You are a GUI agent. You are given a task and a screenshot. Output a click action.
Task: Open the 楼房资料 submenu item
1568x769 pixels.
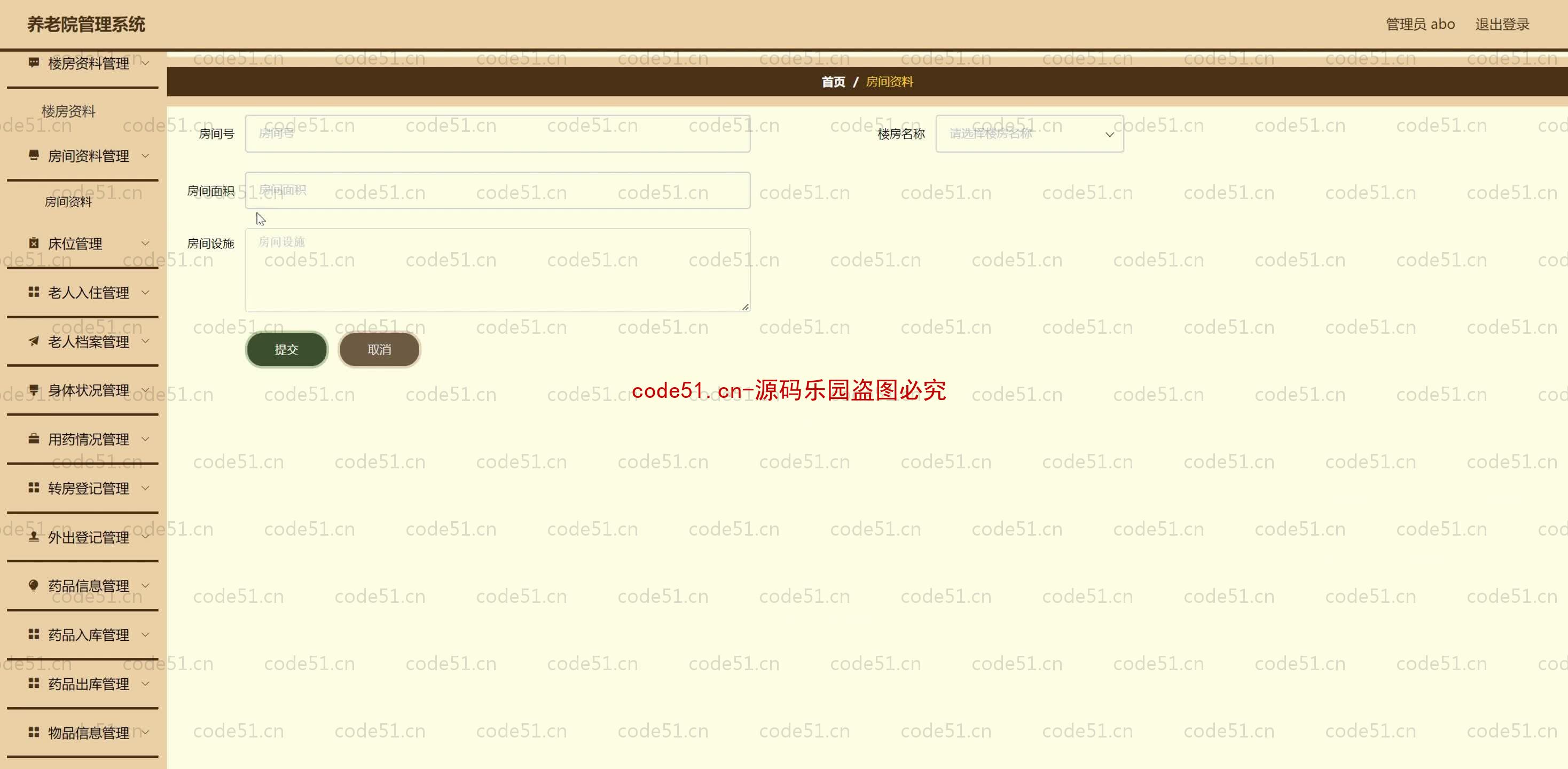tap(68, 112)
